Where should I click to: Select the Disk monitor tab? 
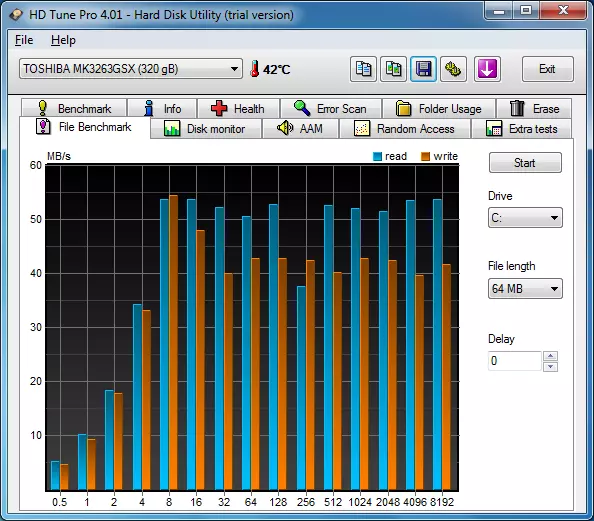coord(206,129)
